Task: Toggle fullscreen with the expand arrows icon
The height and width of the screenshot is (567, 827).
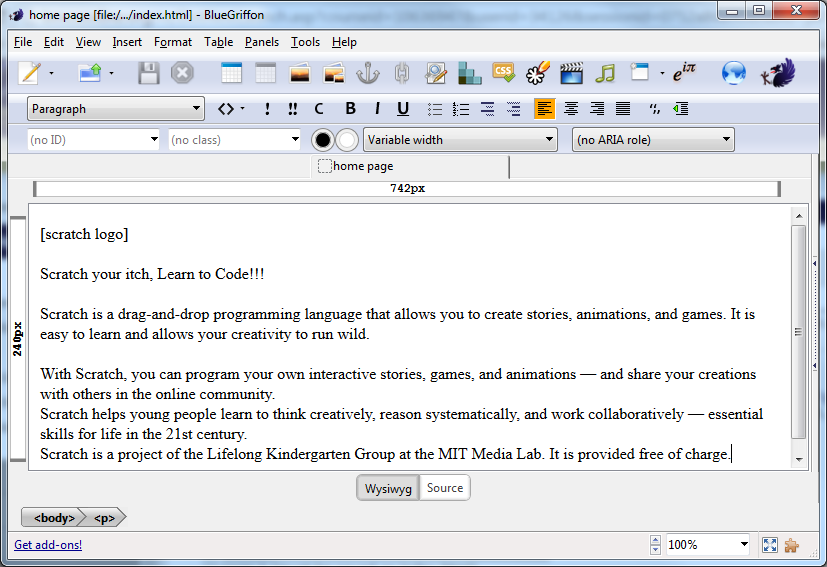Action: click(x=770, y=545)
